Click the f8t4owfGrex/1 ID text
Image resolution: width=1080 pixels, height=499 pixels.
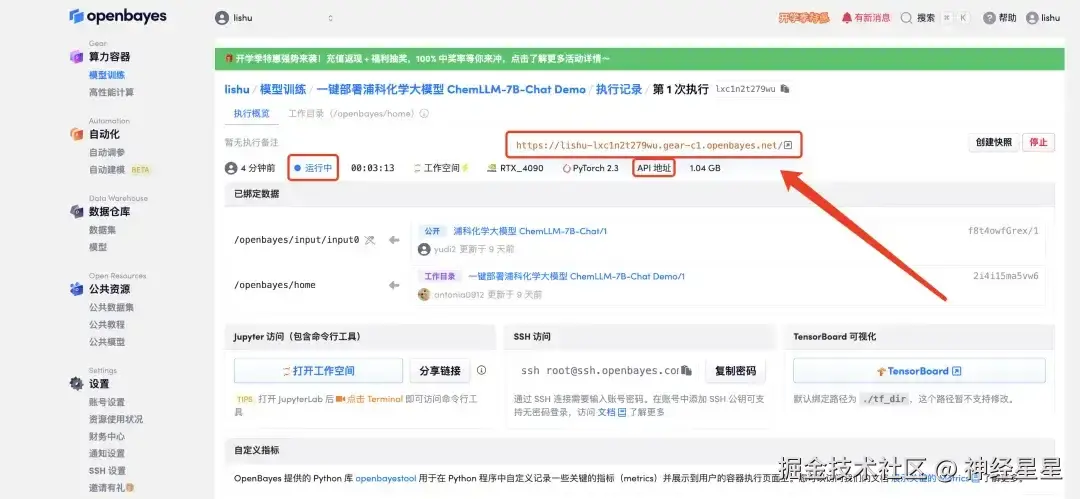click(x=1003, y=231)
